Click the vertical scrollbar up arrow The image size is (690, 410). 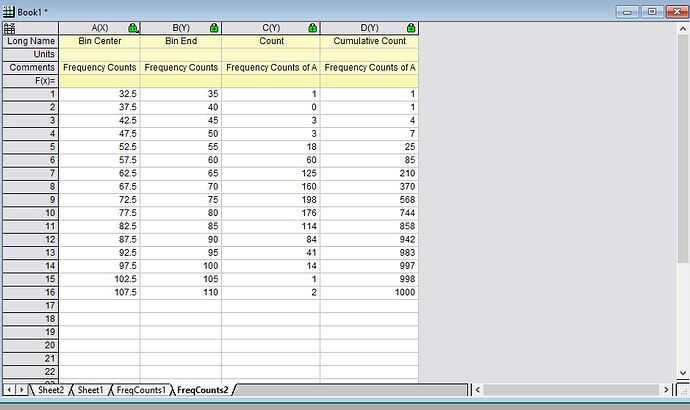click(683, 29)
